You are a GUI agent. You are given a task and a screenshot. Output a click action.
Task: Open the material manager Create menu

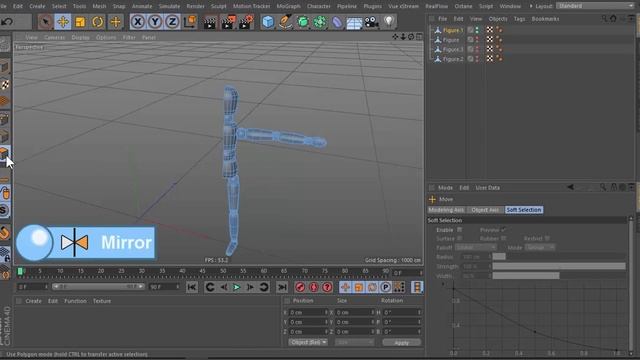(x=33, y=301)
